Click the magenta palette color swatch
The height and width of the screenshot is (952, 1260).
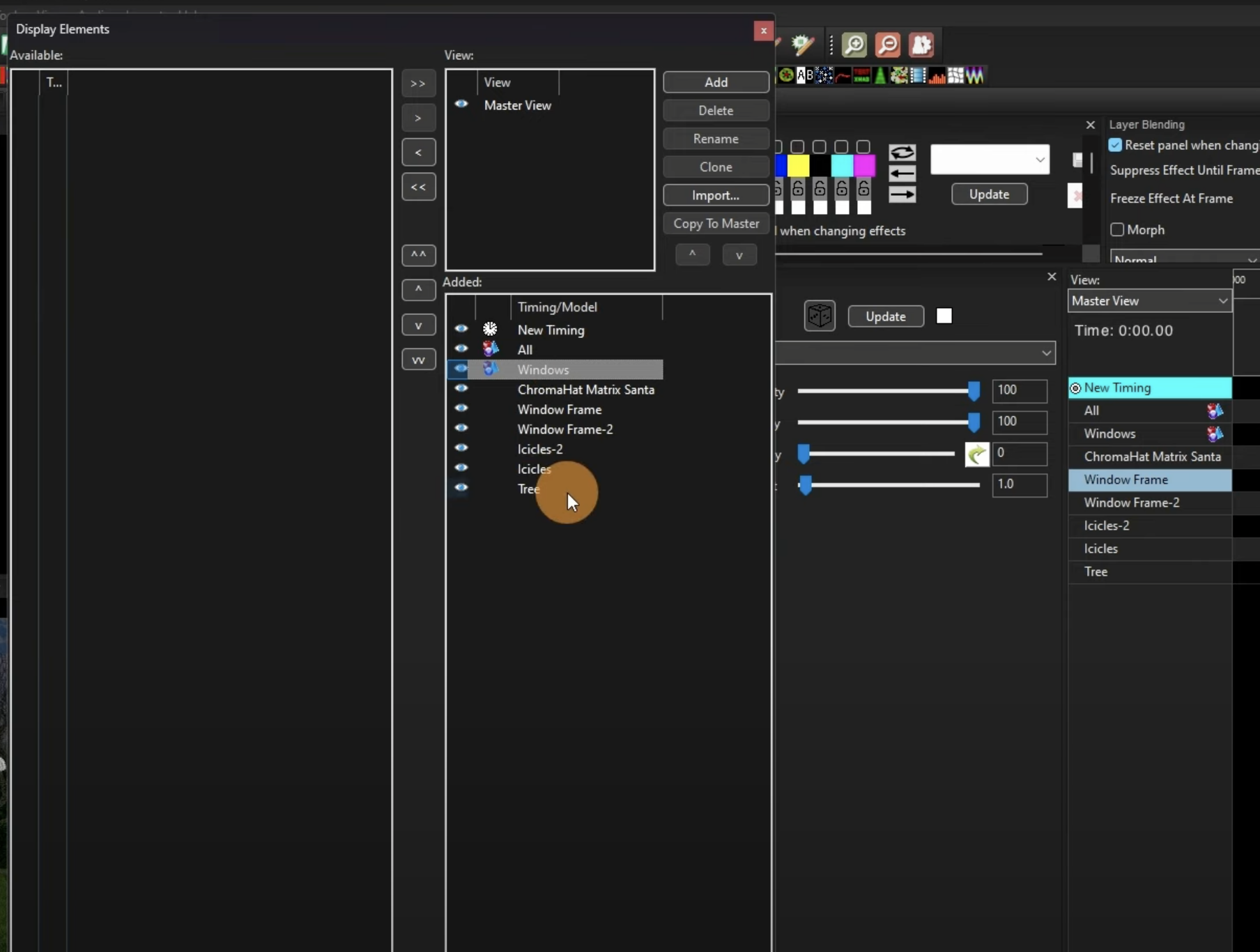coord(864,166)
